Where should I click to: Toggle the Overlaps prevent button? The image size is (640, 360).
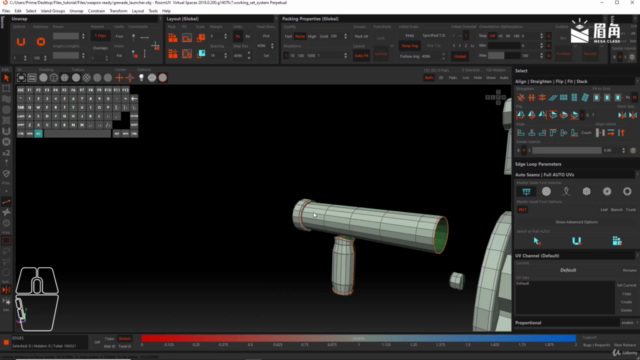(100, 48)
